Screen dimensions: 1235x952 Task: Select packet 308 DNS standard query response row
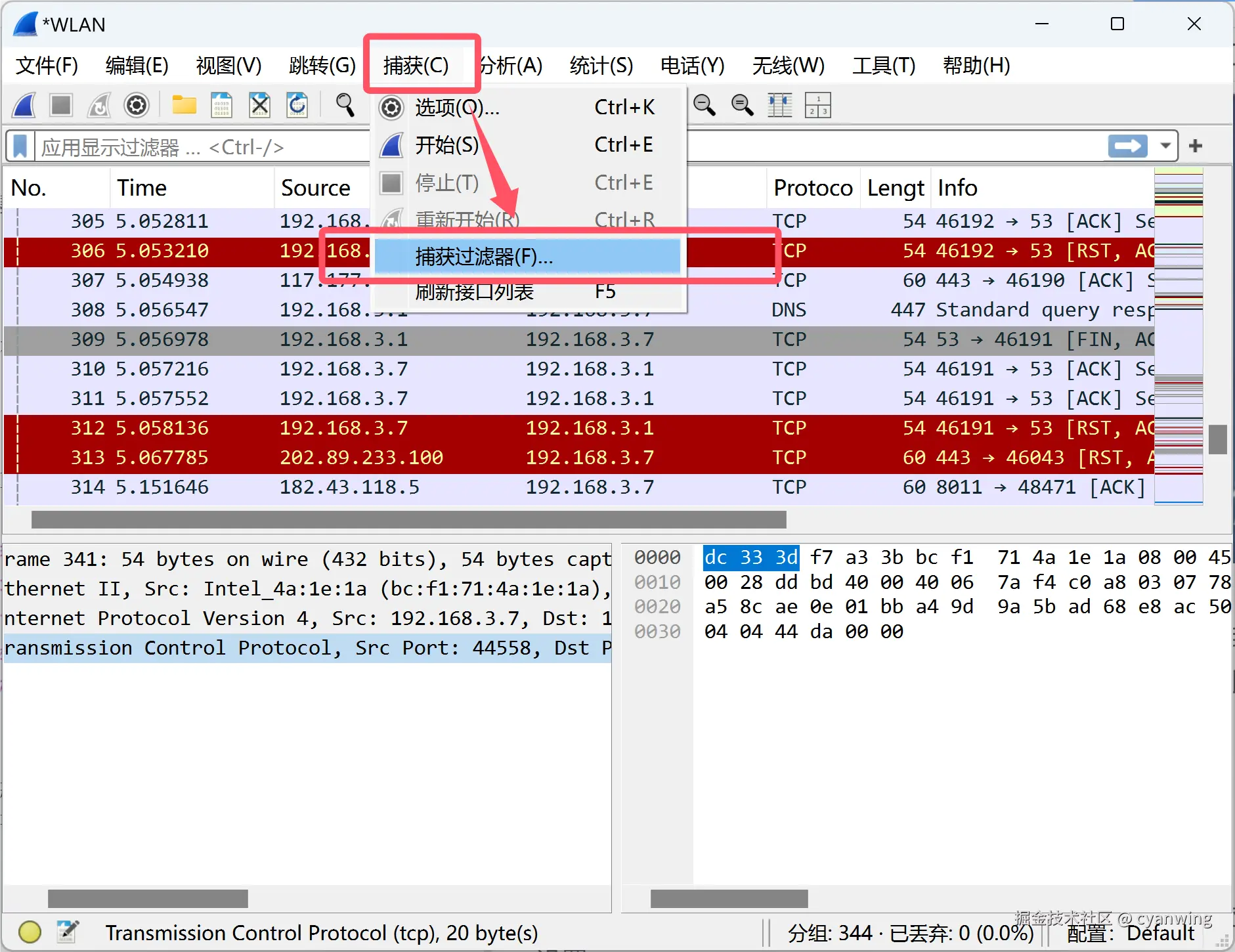click(579, 310)
